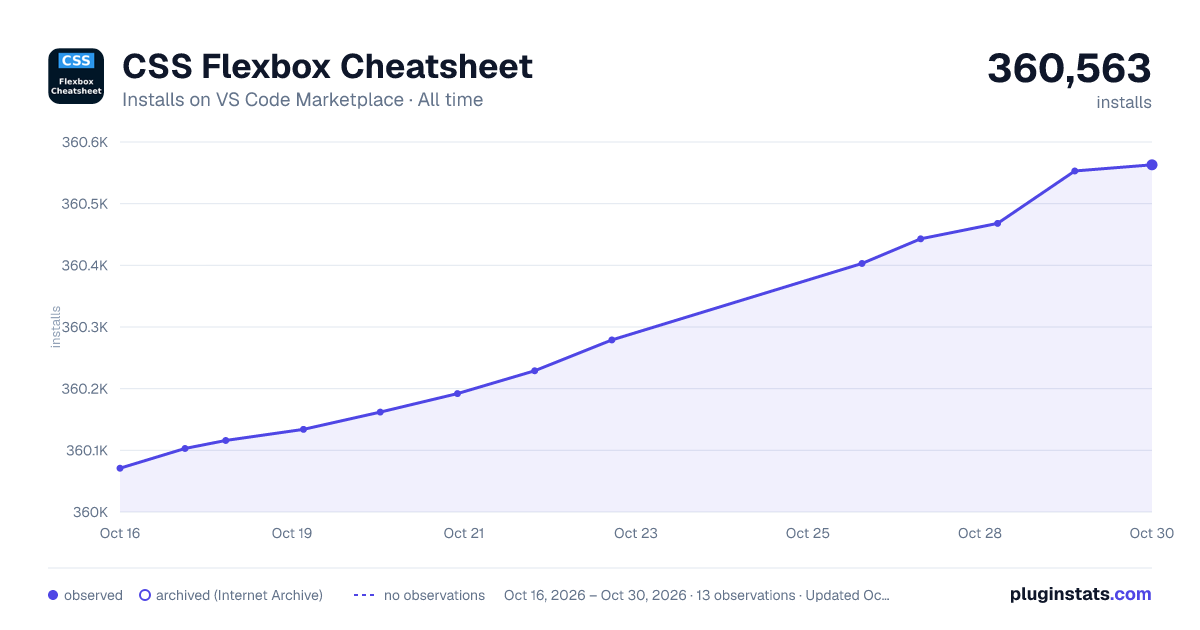The height and width of the screenshot is (630, 1200).
Task: Click the 360.1K y-axis label
Action: 86,450
